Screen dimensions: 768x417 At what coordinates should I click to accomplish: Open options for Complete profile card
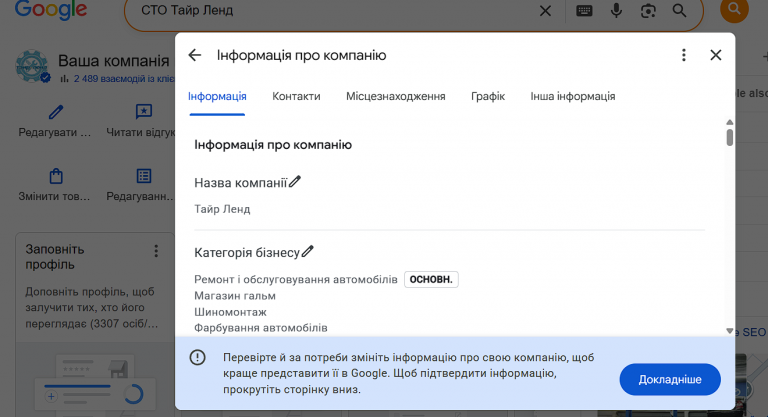(156, 251)
